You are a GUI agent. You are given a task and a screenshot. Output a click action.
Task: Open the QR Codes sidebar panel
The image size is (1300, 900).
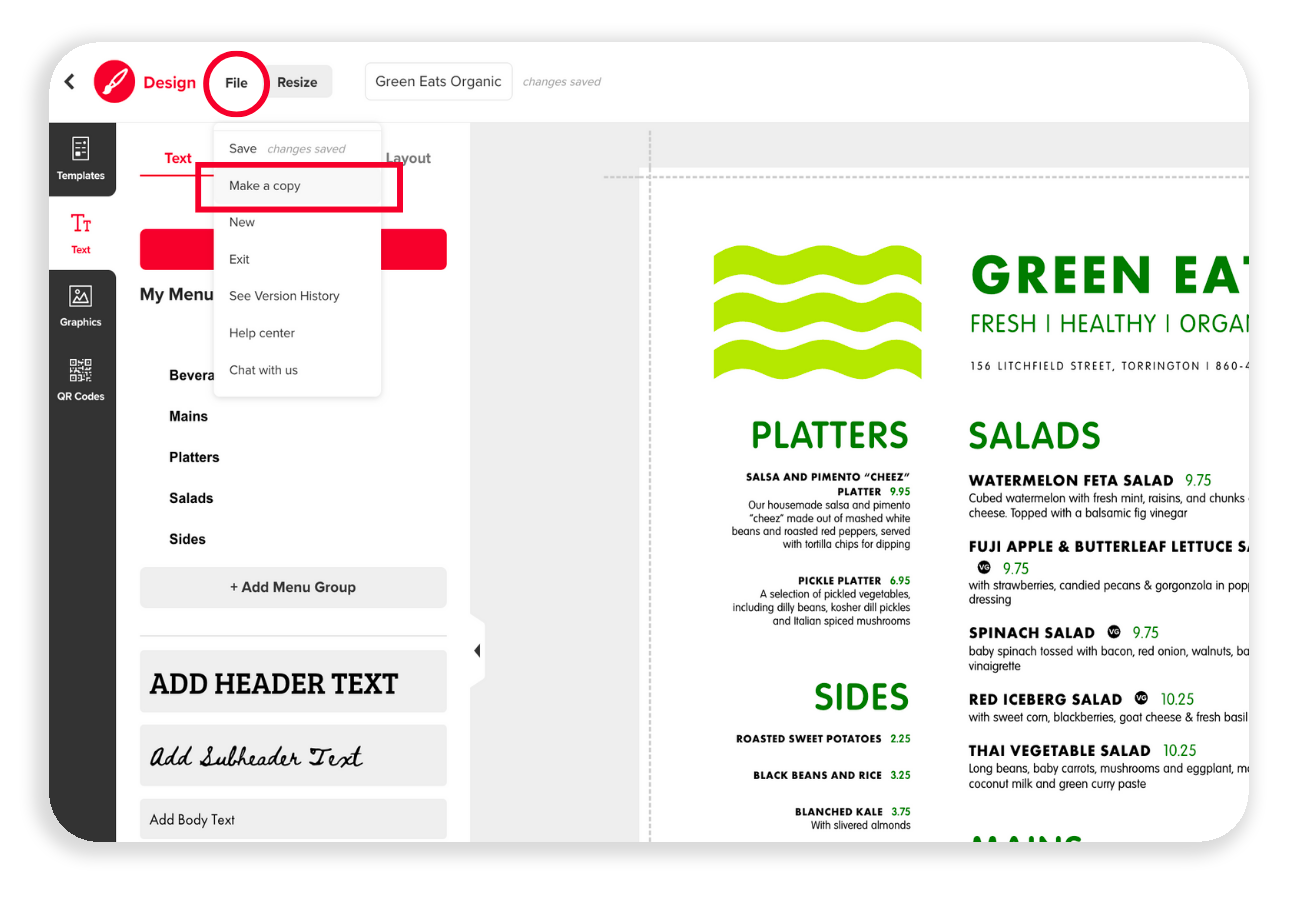(81, 380)
